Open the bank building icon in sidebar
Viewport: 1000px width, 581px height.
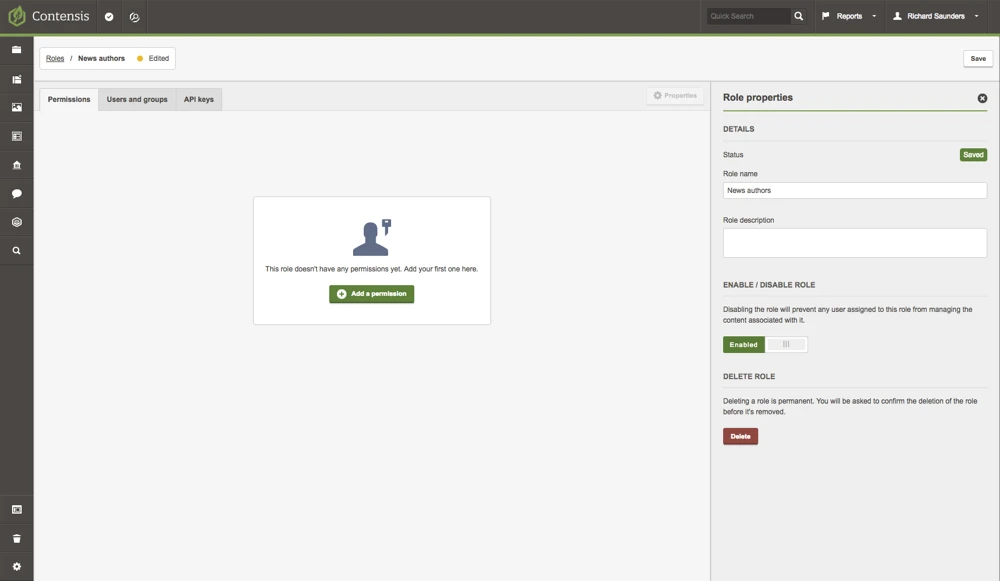16,165
